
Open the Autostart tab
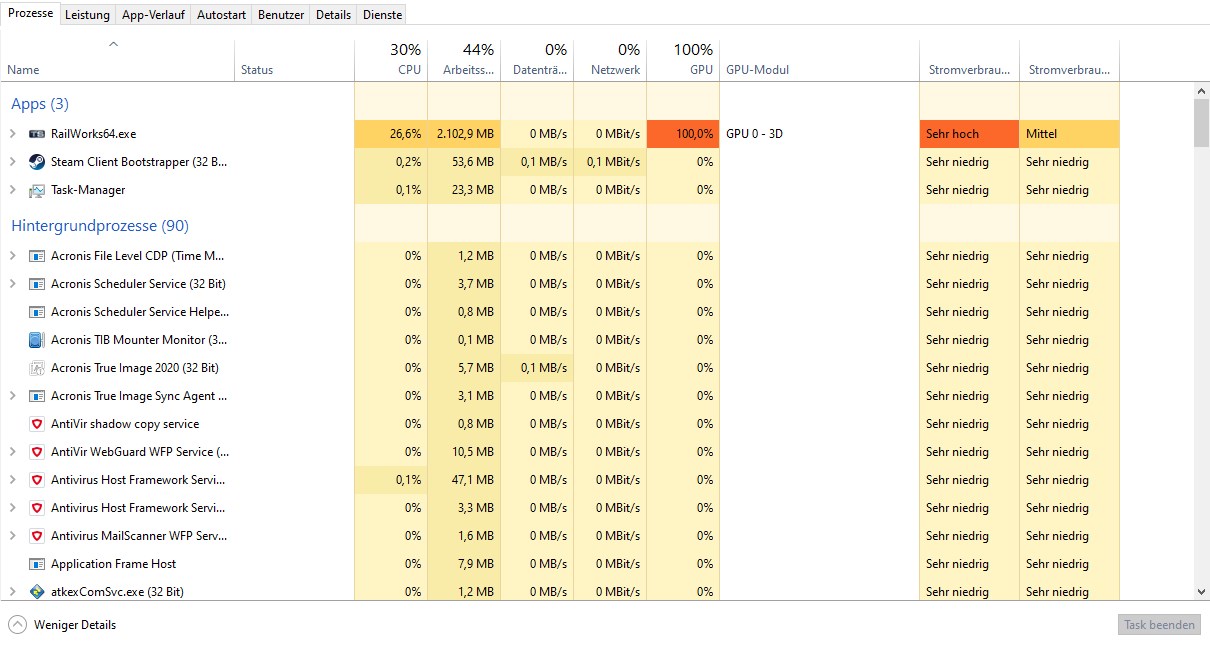point(221,15)
